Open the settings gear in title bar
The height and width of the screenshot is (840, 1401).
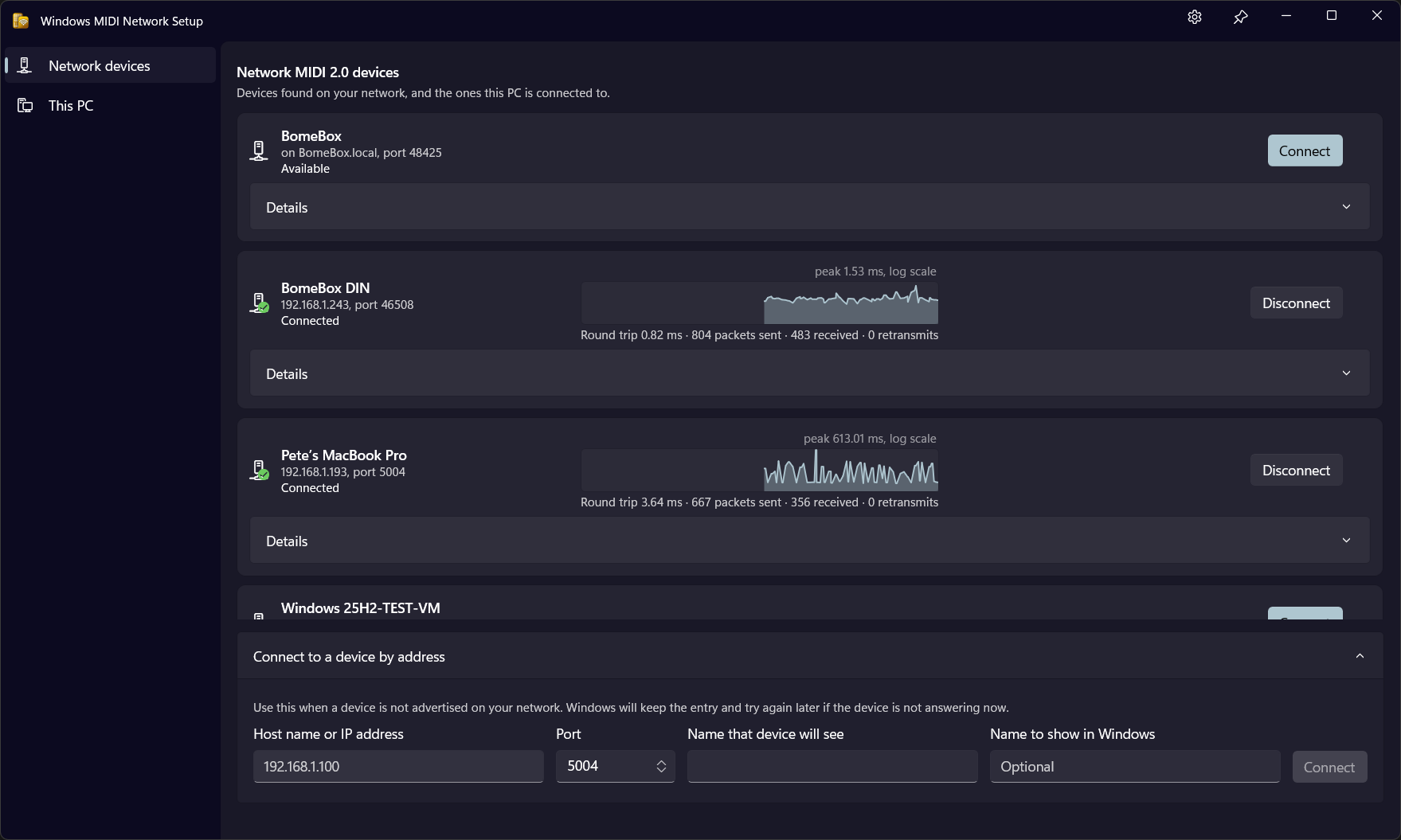coord(1194,17)
